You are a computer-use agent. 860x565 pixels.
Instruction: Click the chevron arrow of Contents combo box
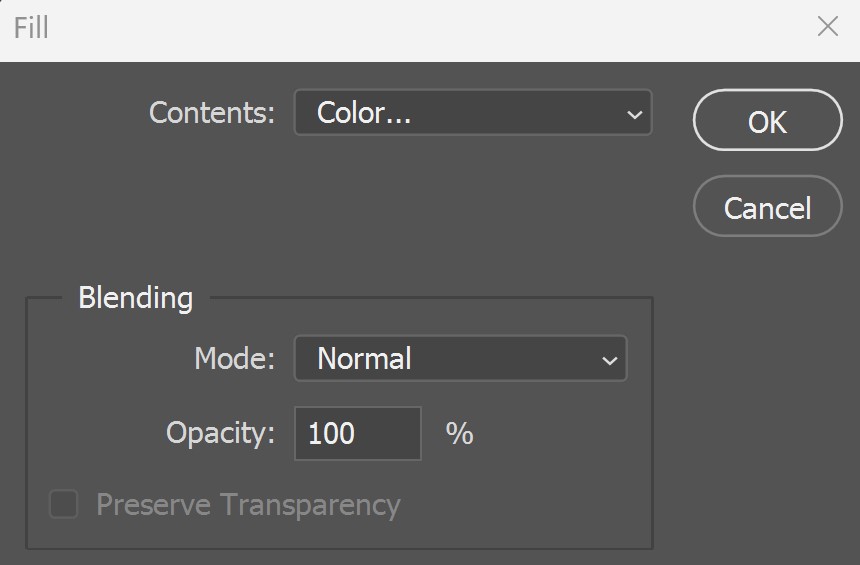tap(634, 115)
